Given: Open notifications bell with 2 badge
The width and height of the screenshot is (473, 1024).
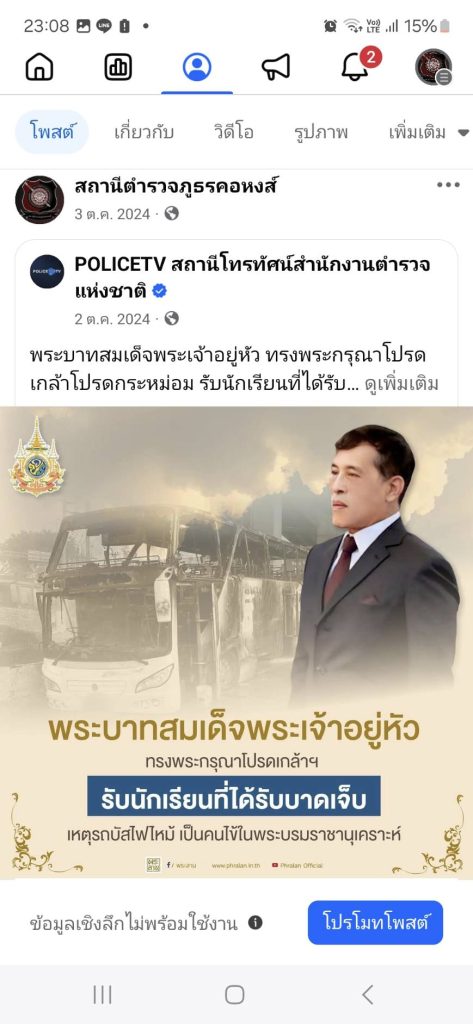Looking at the screenshot, I should (x=358, y=65).
